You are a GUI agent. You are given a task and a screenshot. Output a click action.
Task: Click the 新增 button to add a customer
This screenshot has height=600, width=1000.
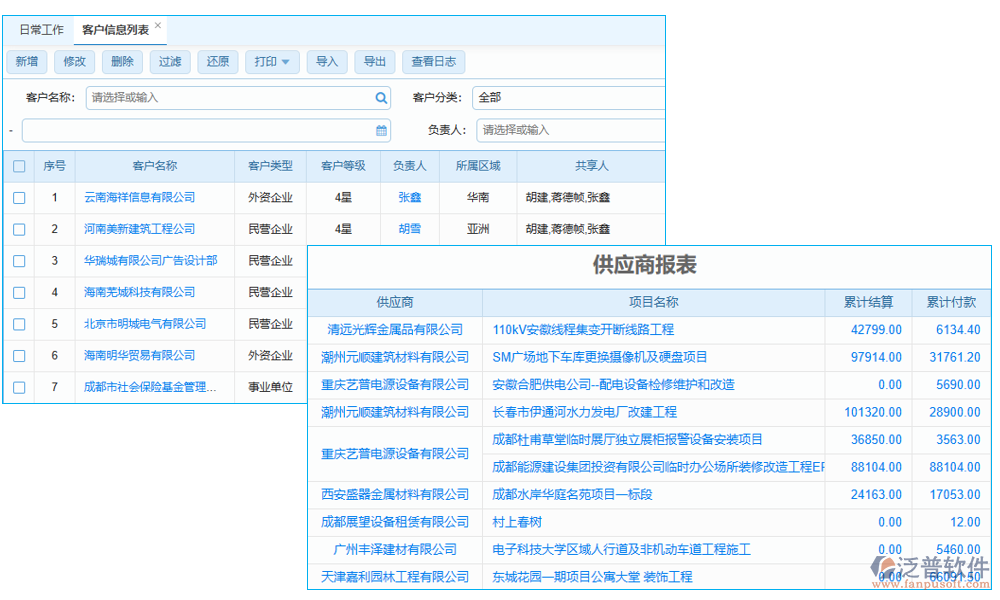pyautogui.click(x=27, y=61)
